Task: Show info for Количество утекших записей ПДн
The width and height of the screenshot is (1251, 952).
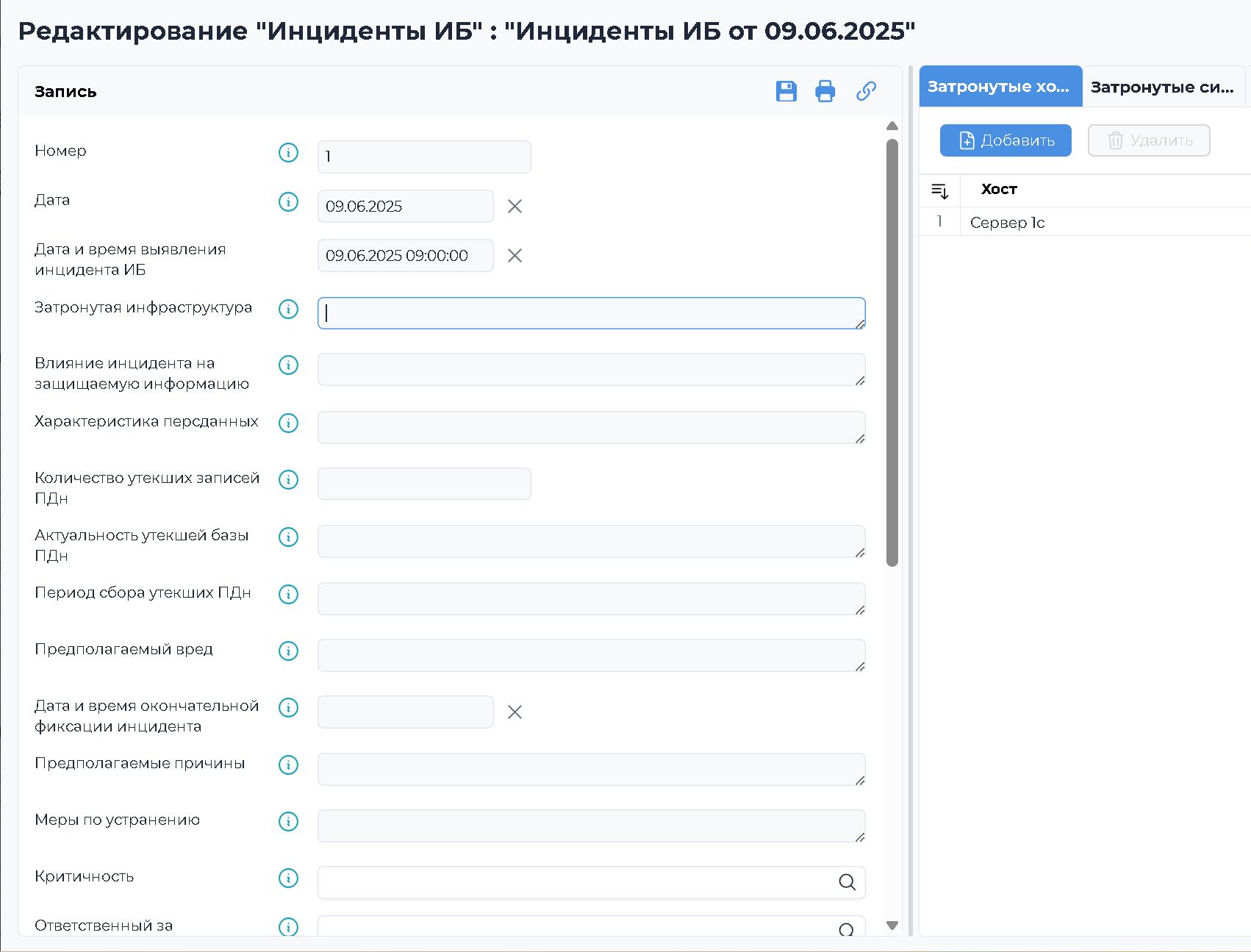Action: pyautogui.click(x=289, y=479)
